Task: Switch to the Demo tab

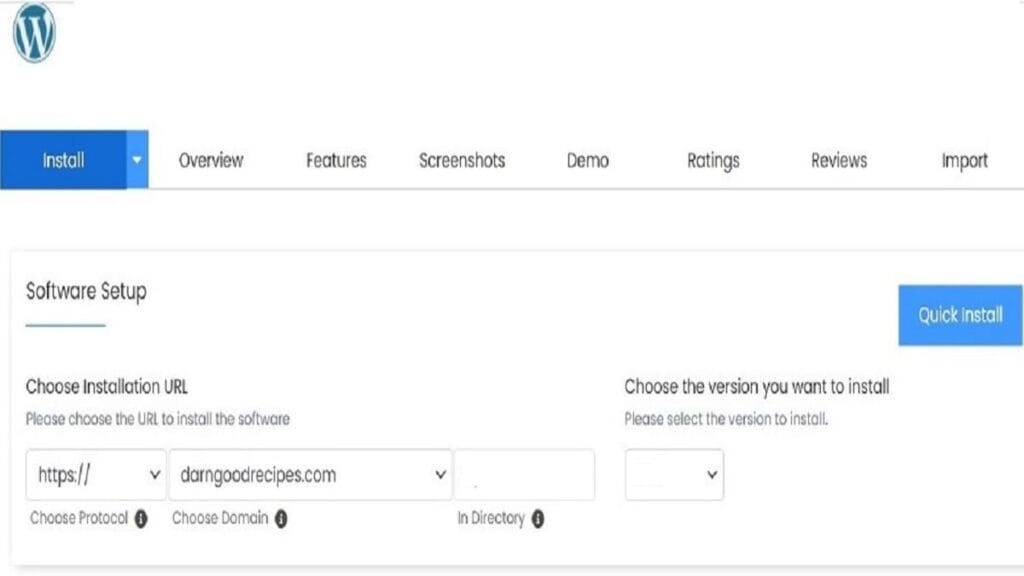Action: click(589, 160)
